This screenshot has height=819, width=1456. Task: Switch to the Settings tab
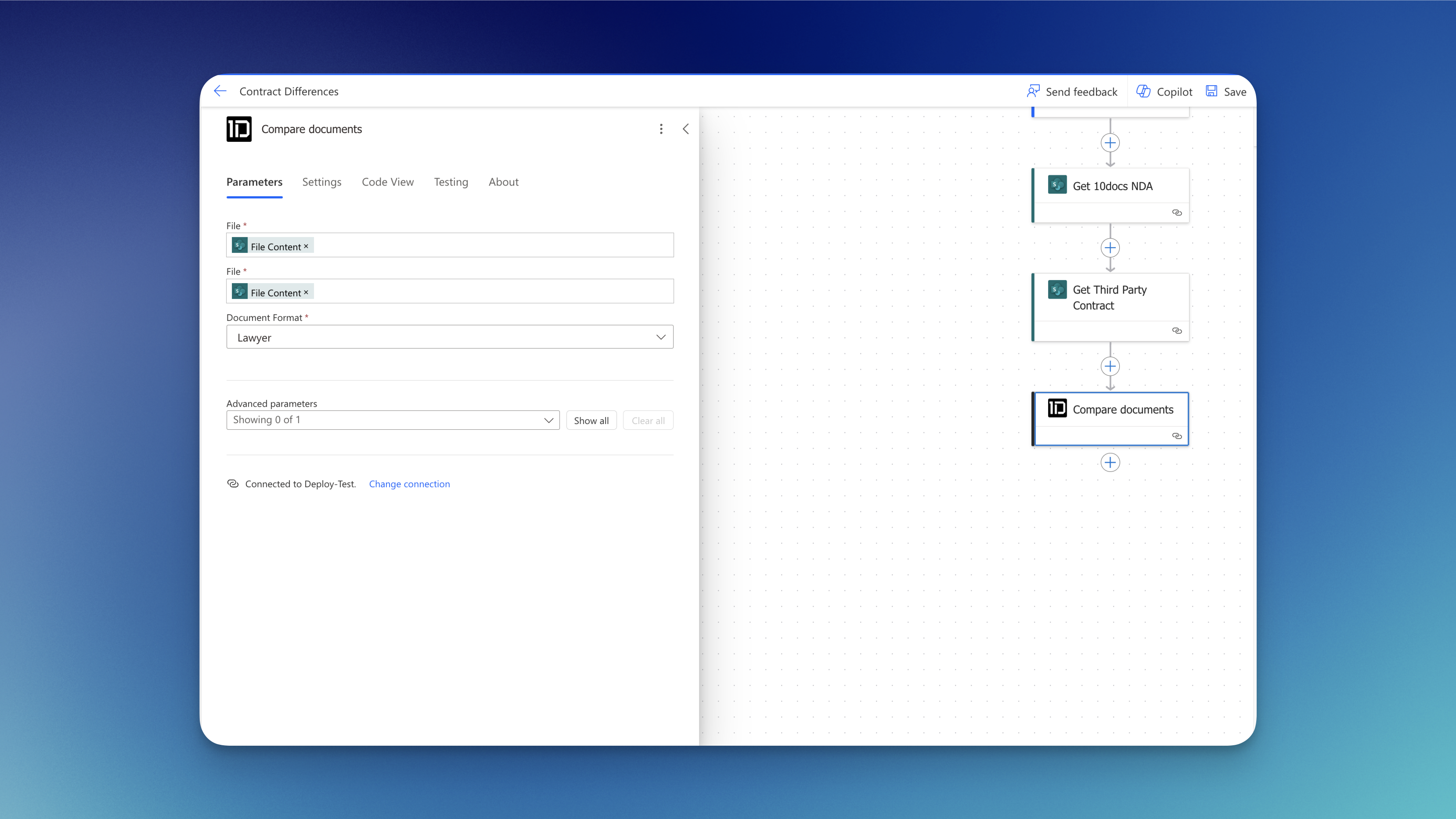click(x=321, y=182)
